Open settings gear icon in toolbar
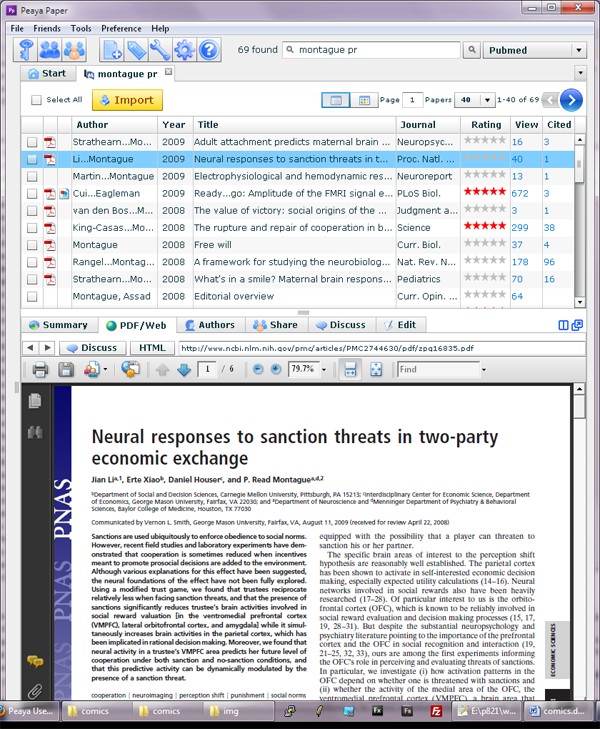 185,50
